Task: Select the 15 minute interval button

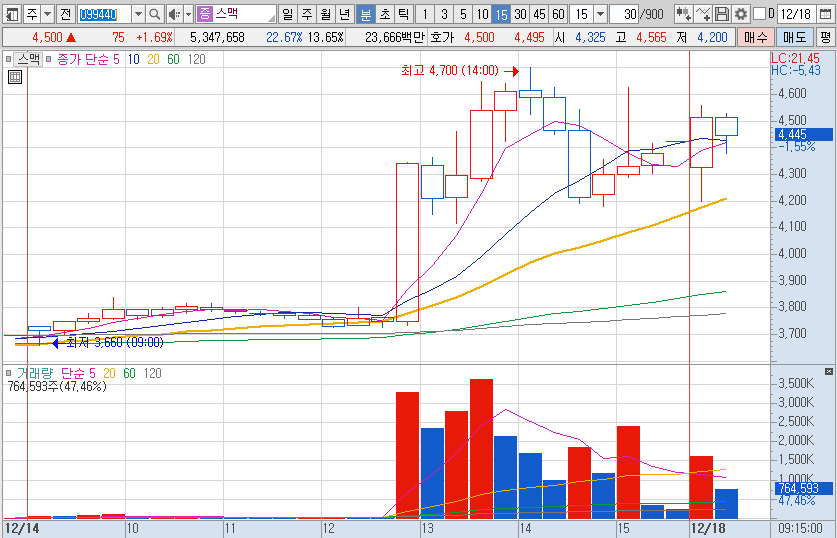Action: tap(501, 14)
